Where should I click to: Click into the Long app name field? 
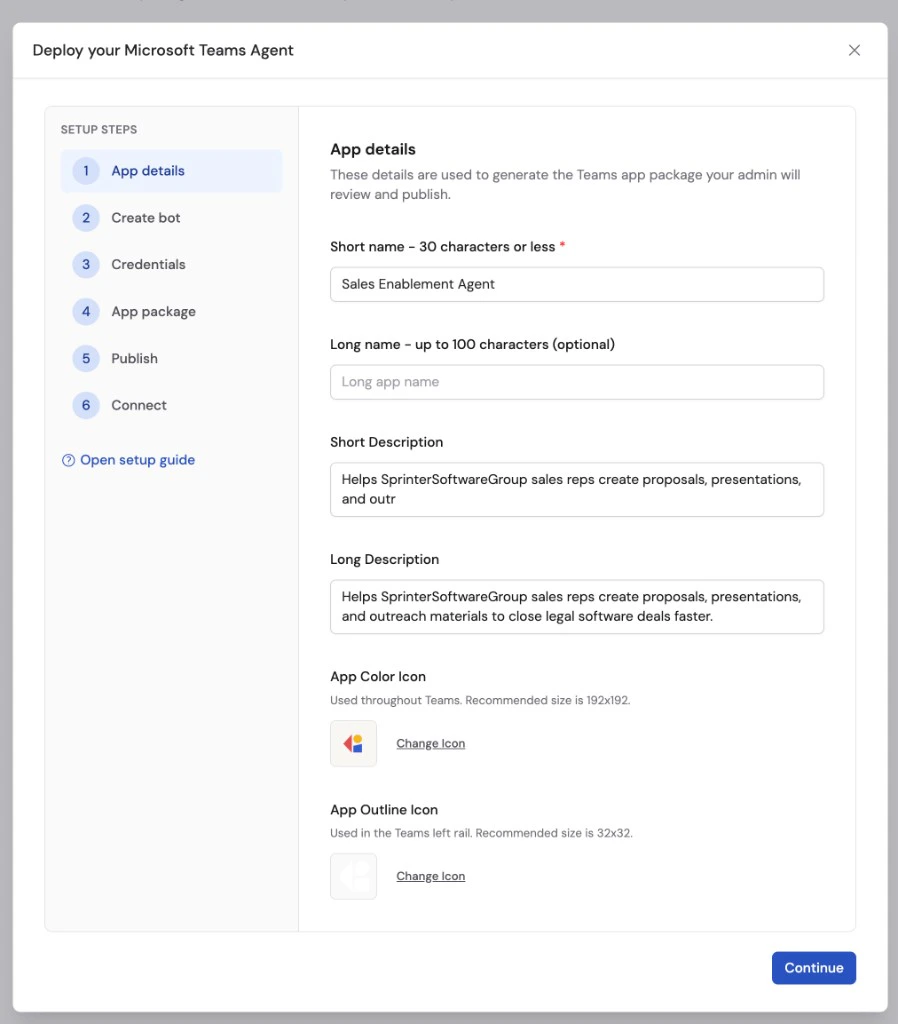577,382
